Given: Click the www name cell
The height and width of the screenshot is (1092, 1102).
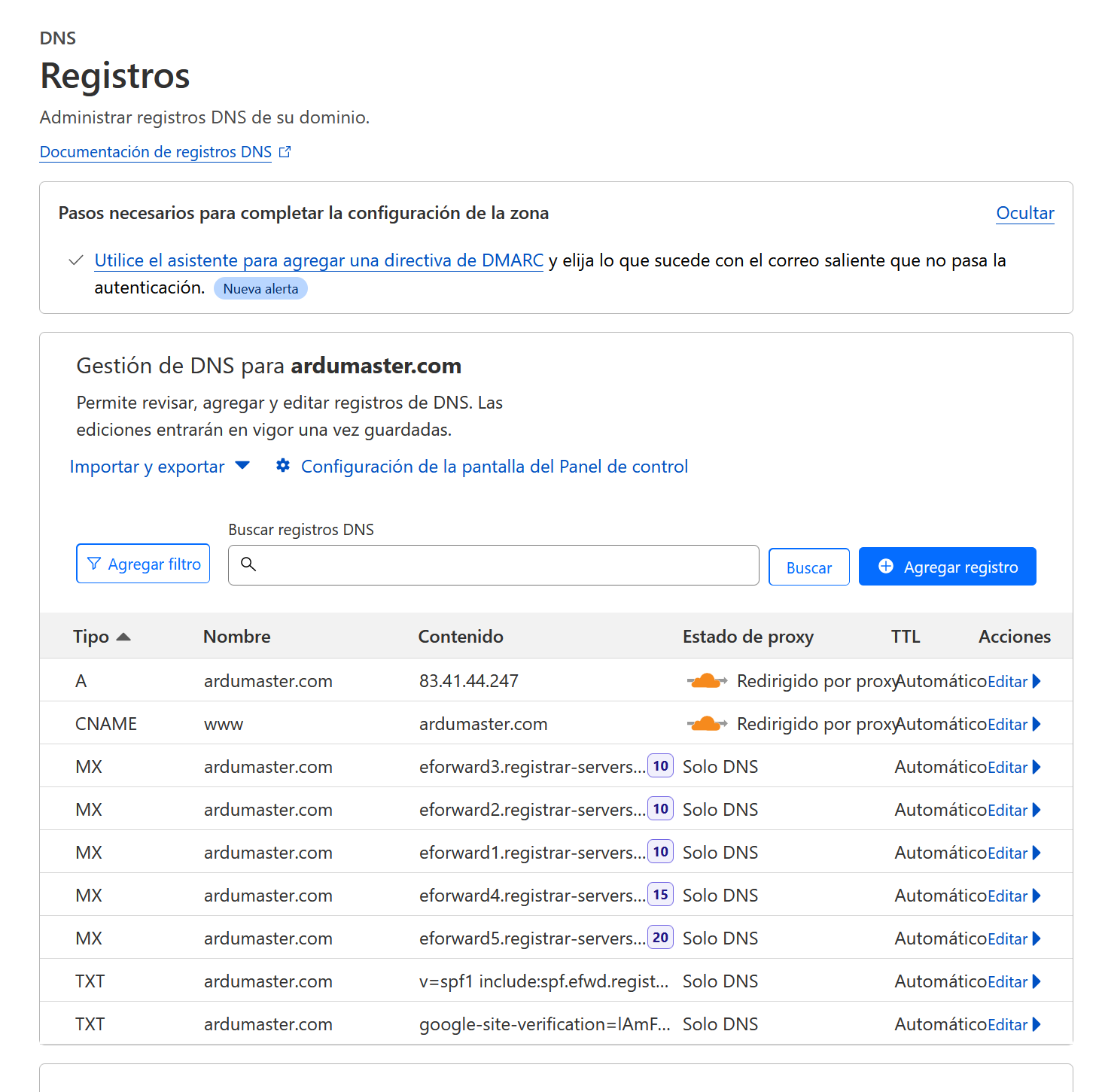Looking at the screenshot, I should [224, 725].
